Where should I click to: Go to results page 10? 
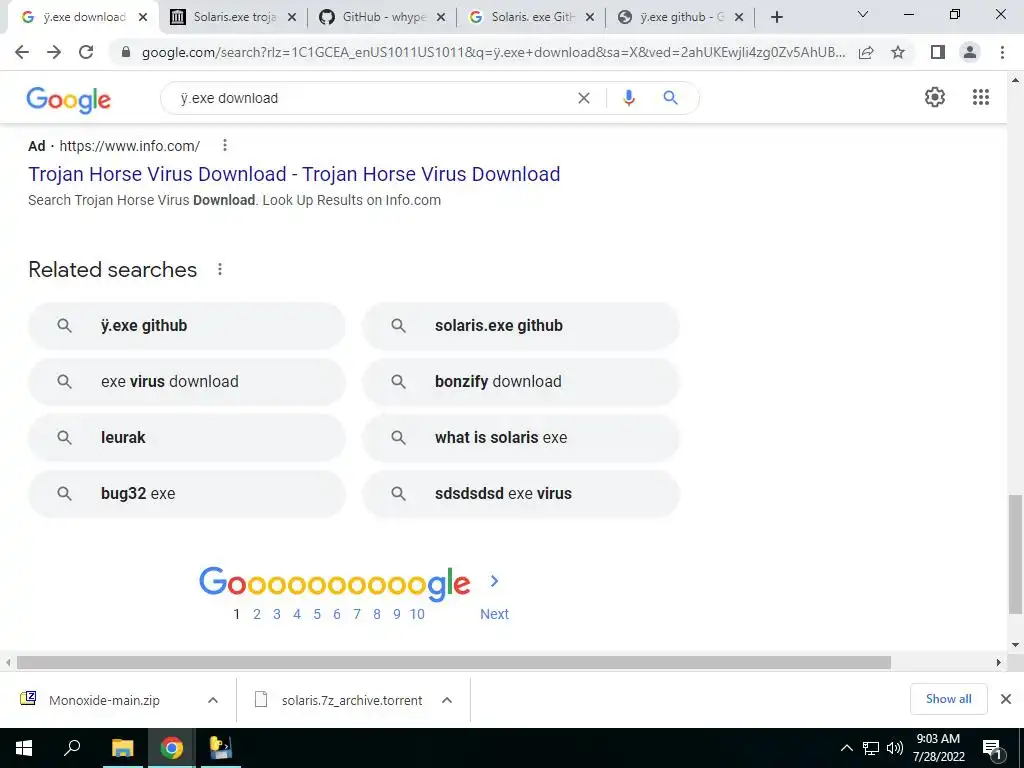click(x=417, y=614)
